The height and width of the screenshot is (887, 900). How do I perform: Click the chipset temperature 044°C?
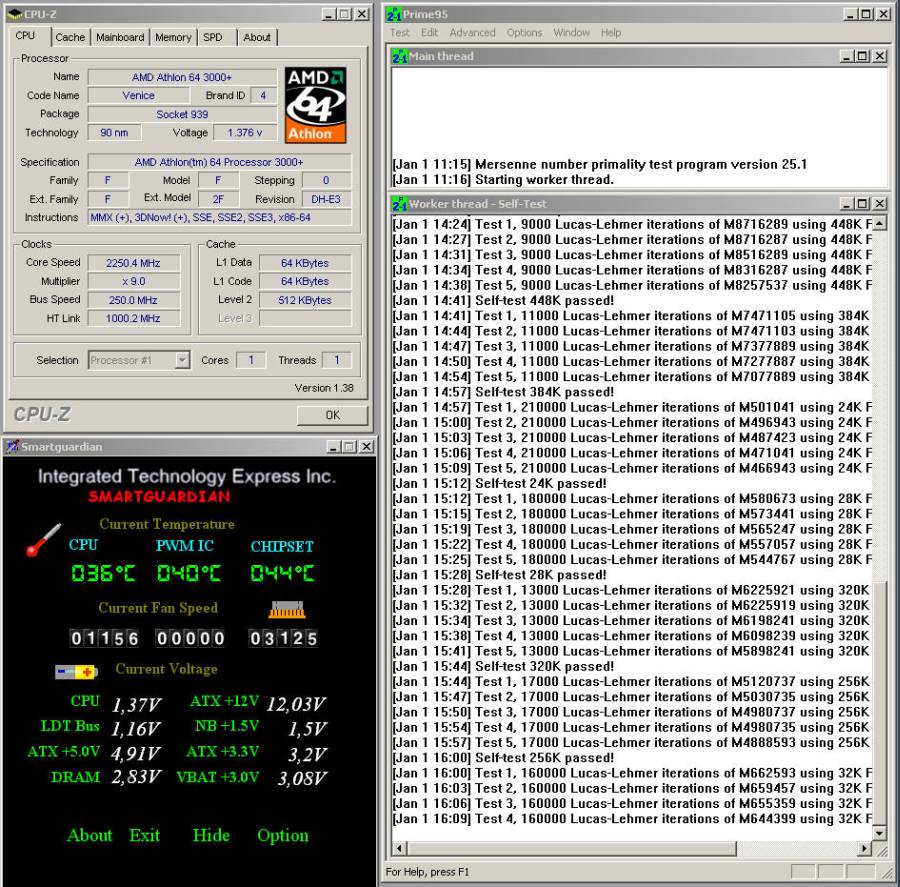(282, 573)
